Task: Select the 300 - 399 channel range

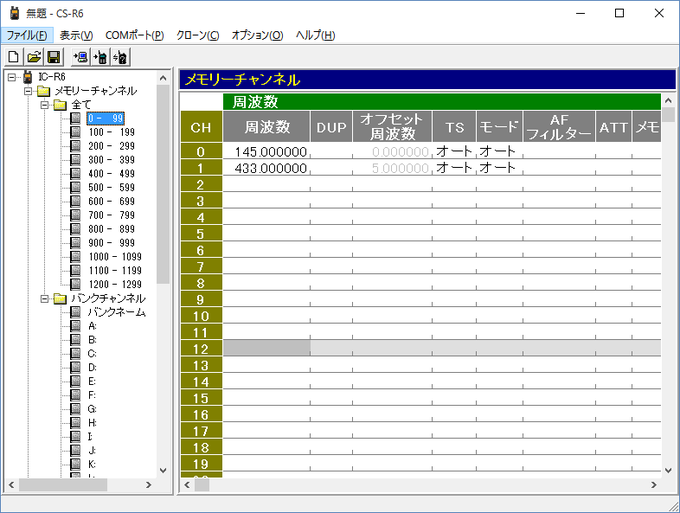Action: click(112, 160)
